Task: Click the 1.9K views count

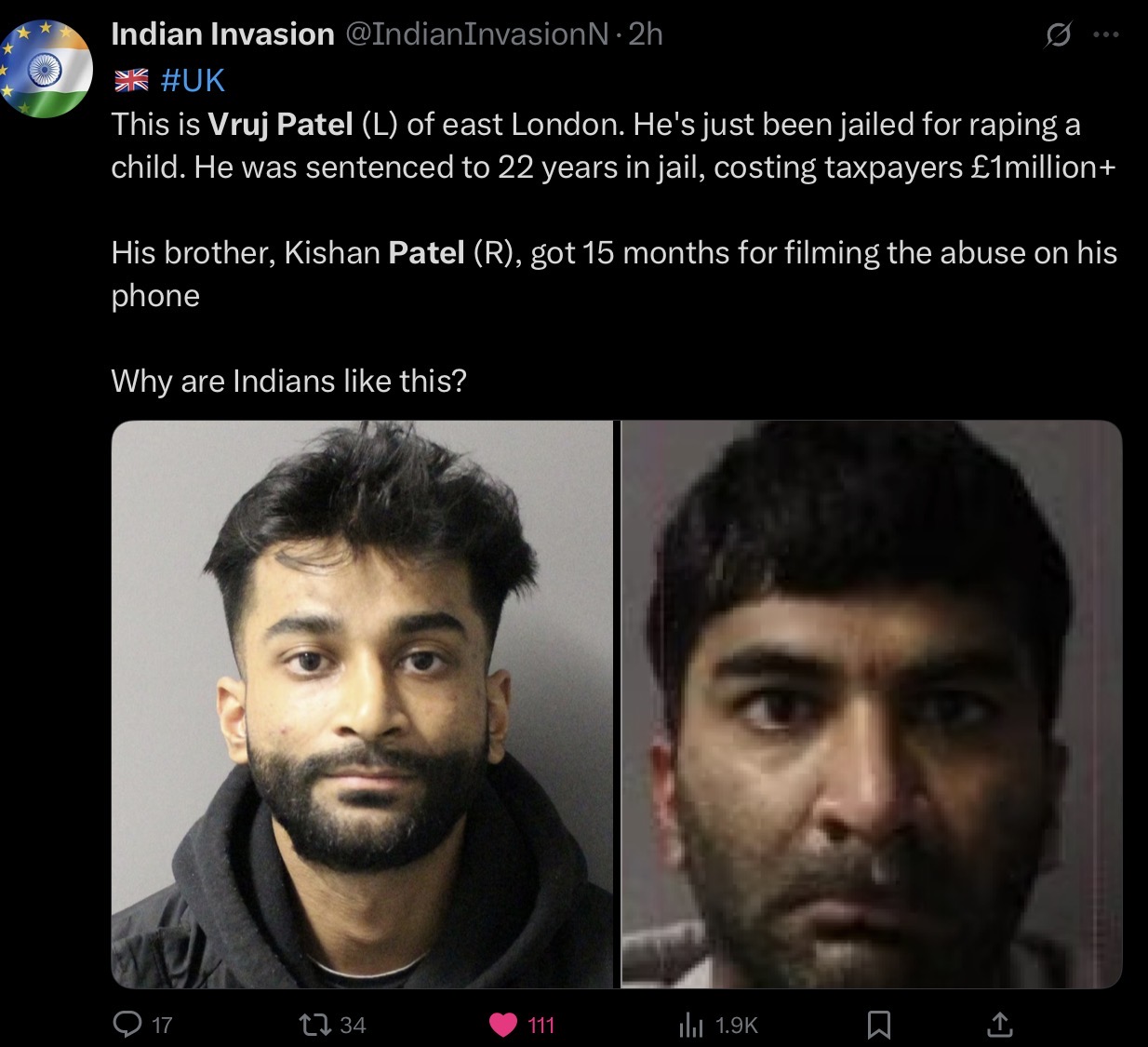Action: pos(737,1026)
